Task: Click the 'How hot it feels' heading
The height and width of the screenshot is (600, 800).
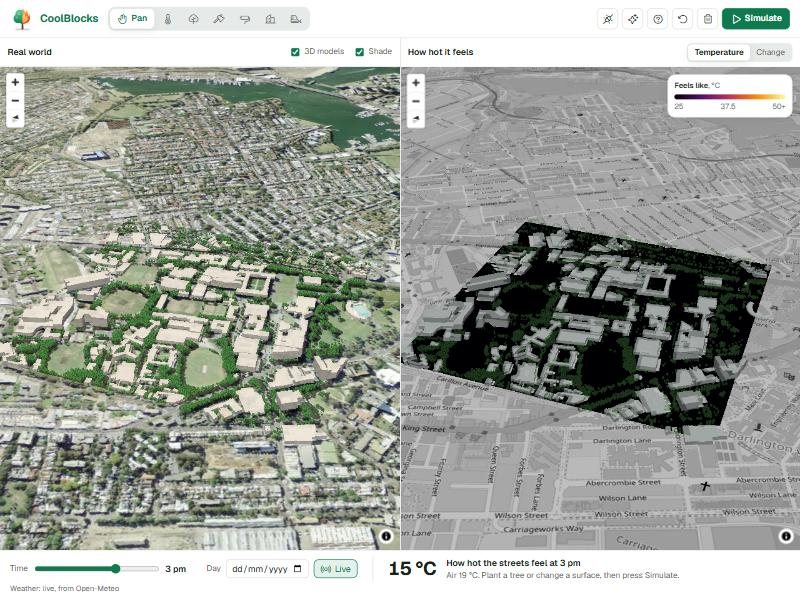Action: click(x=440, y=52)
